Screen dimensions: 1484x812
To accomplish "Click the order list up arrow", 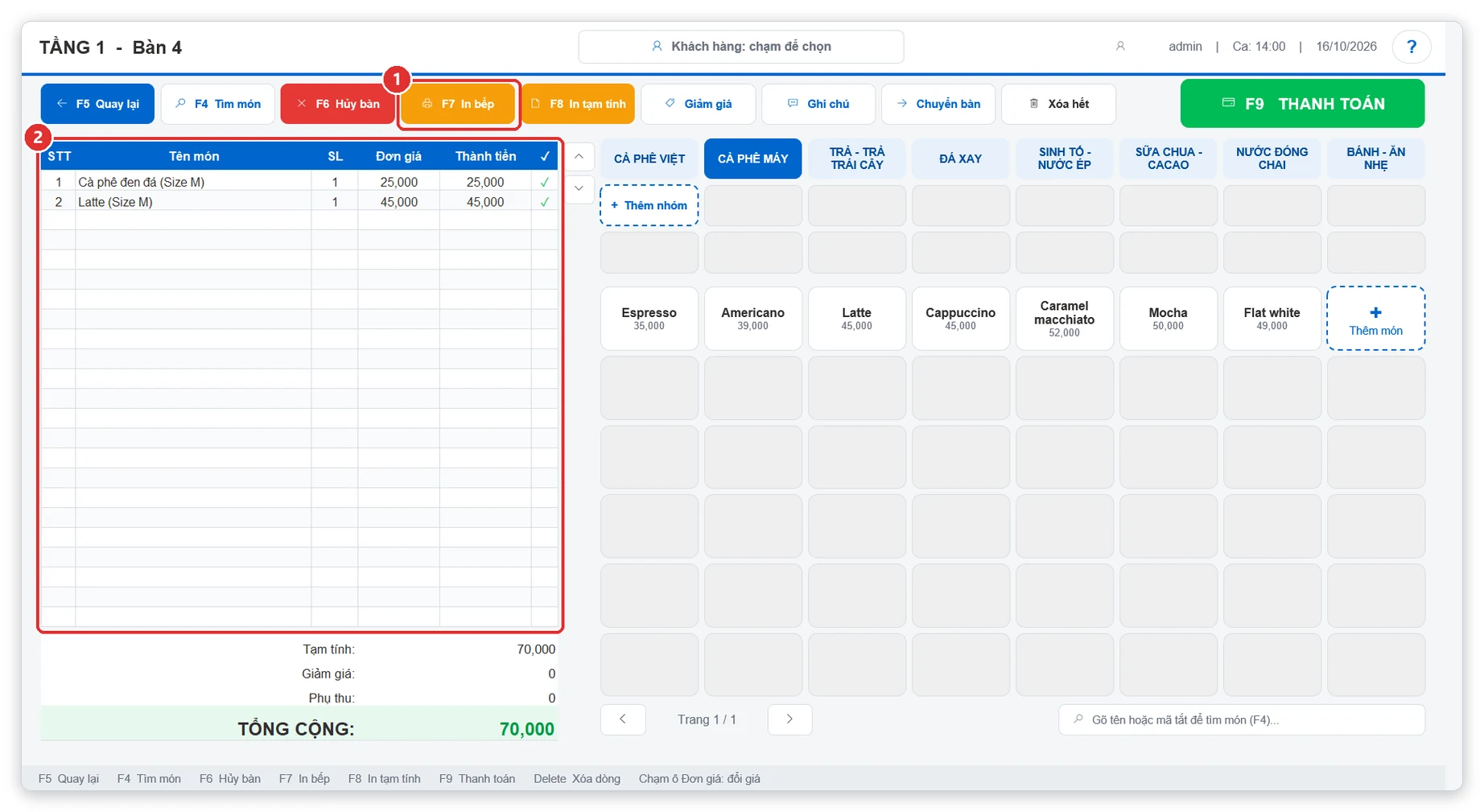I will tap(579, 156).
